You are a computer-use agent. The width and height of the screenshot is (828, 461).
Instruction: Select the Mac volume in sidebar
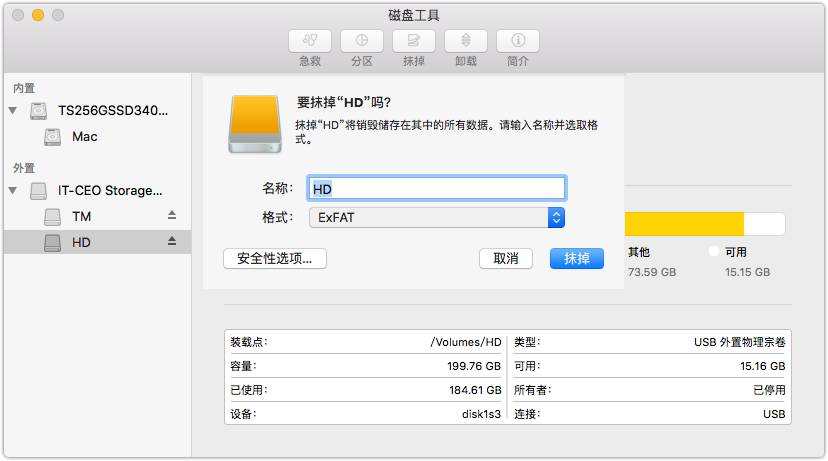click(84, 136)
